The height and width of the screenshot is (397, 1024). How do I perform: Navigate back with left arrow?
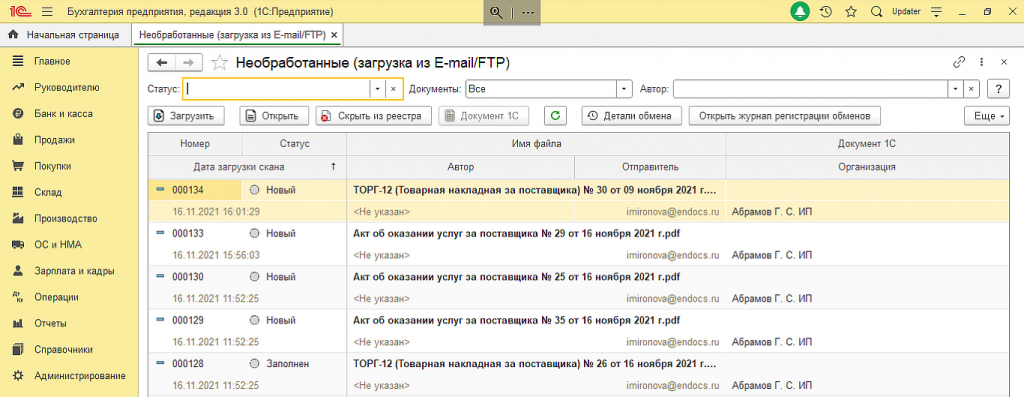click(x=163, y=62)
